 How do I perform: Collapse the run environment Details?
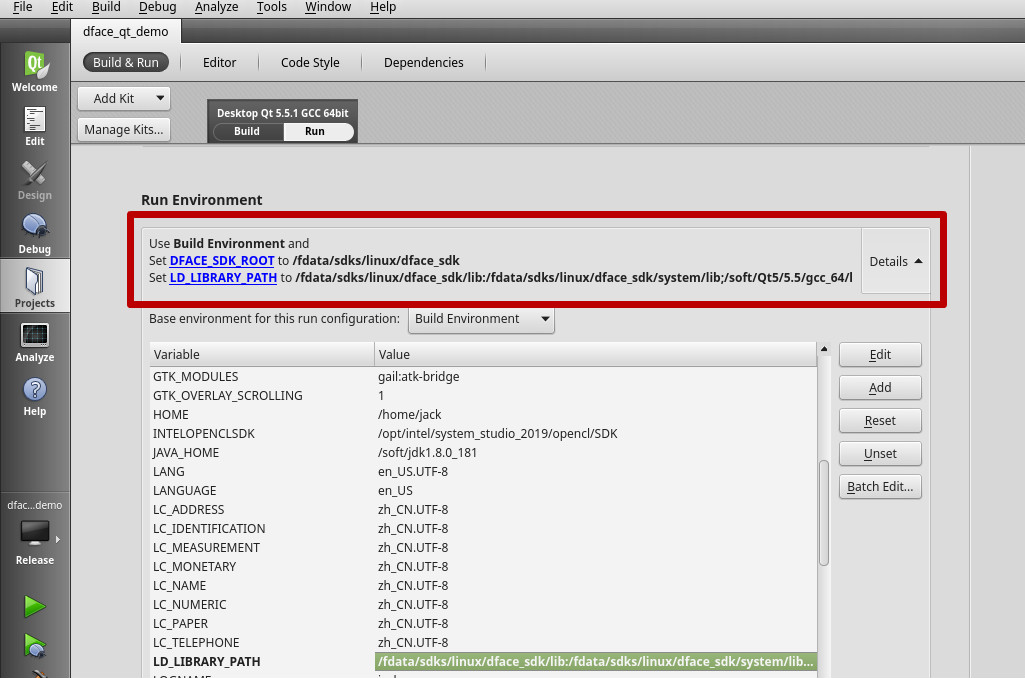[x=895, y=261]
